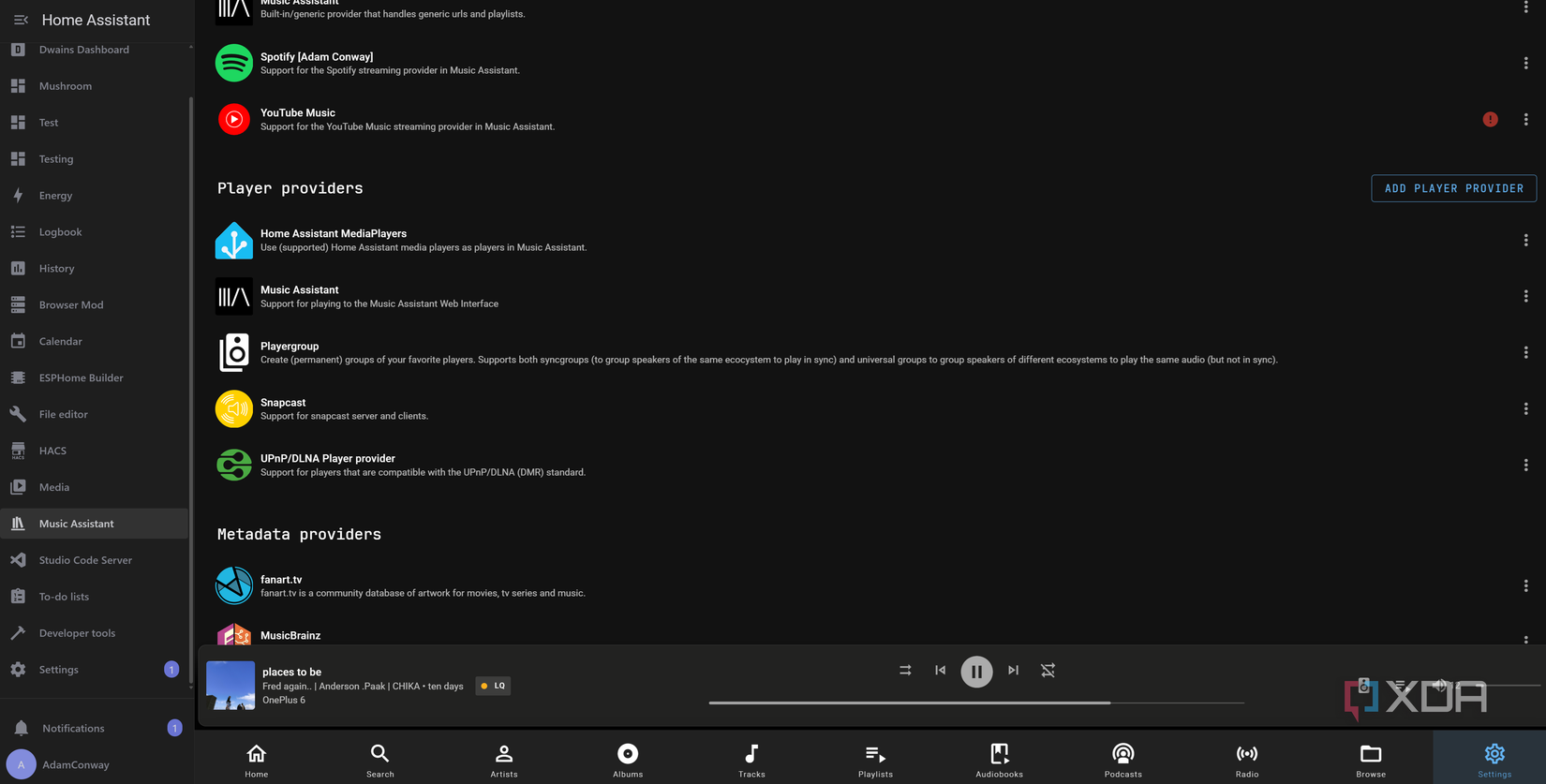Open the Spotify provider icon
Screen dimensions: 1546x784
(234, 63)
